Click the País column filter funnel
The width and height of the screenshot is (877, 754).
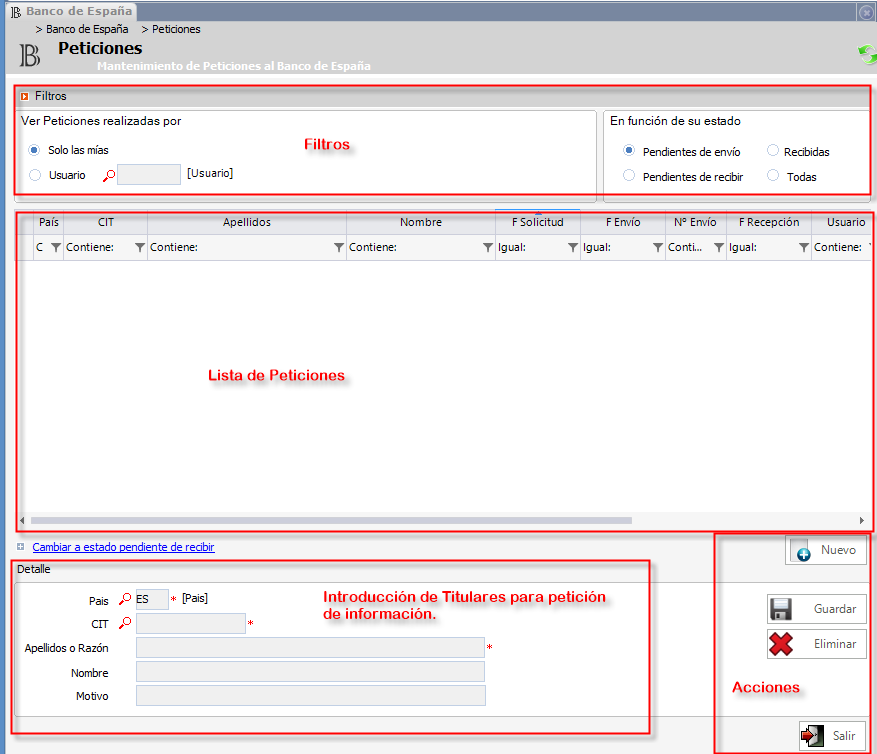[56, 247]
